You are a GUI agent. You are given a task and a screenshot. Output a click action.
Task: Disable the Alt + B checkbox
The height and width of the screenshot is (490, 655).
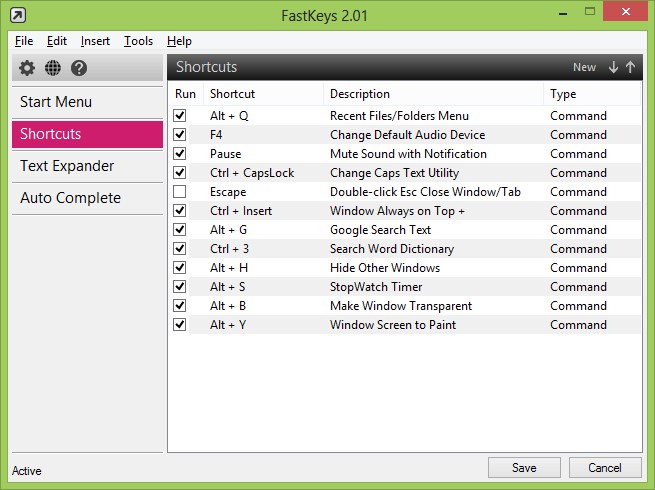tap(180, 305)
